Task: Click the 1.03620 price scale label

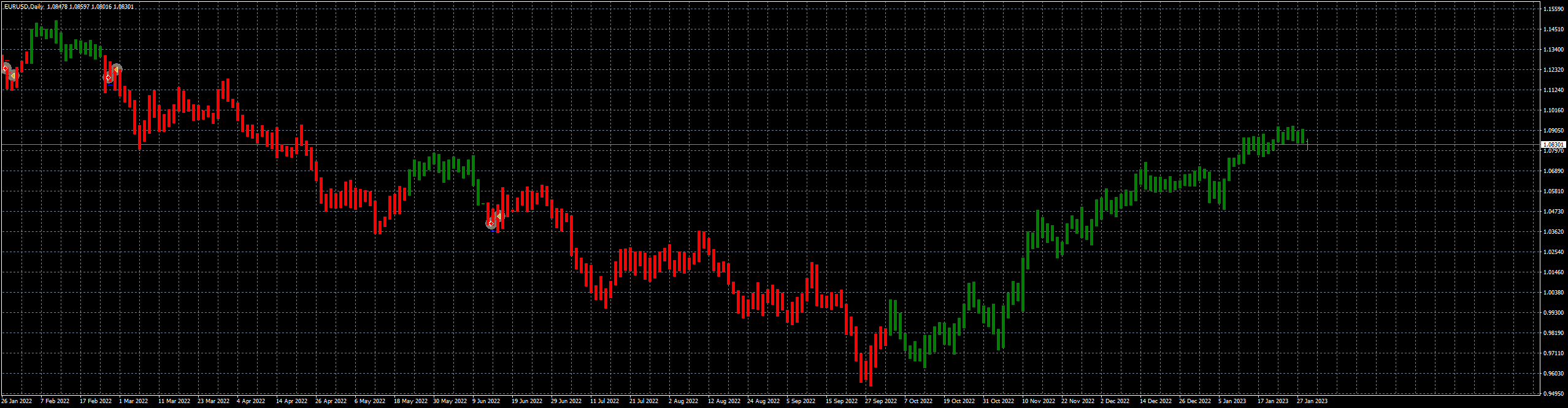Action: tap(1554, 232)
